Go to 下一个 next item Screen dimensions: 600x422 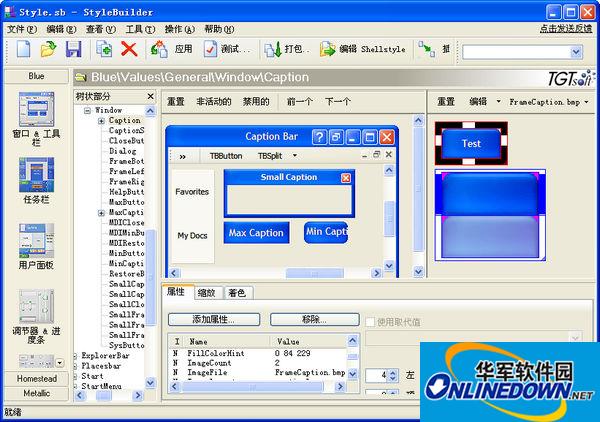338,102
